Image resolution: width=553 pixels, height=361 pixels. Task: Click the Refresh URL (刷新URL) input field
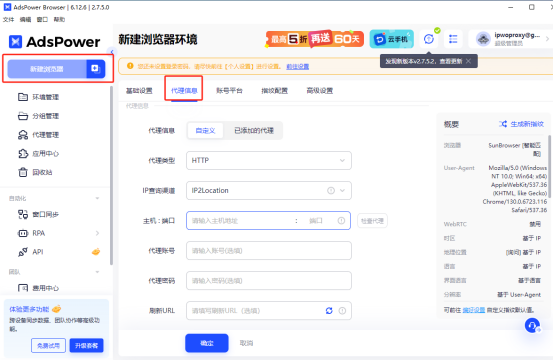click(x=269, y=311)
